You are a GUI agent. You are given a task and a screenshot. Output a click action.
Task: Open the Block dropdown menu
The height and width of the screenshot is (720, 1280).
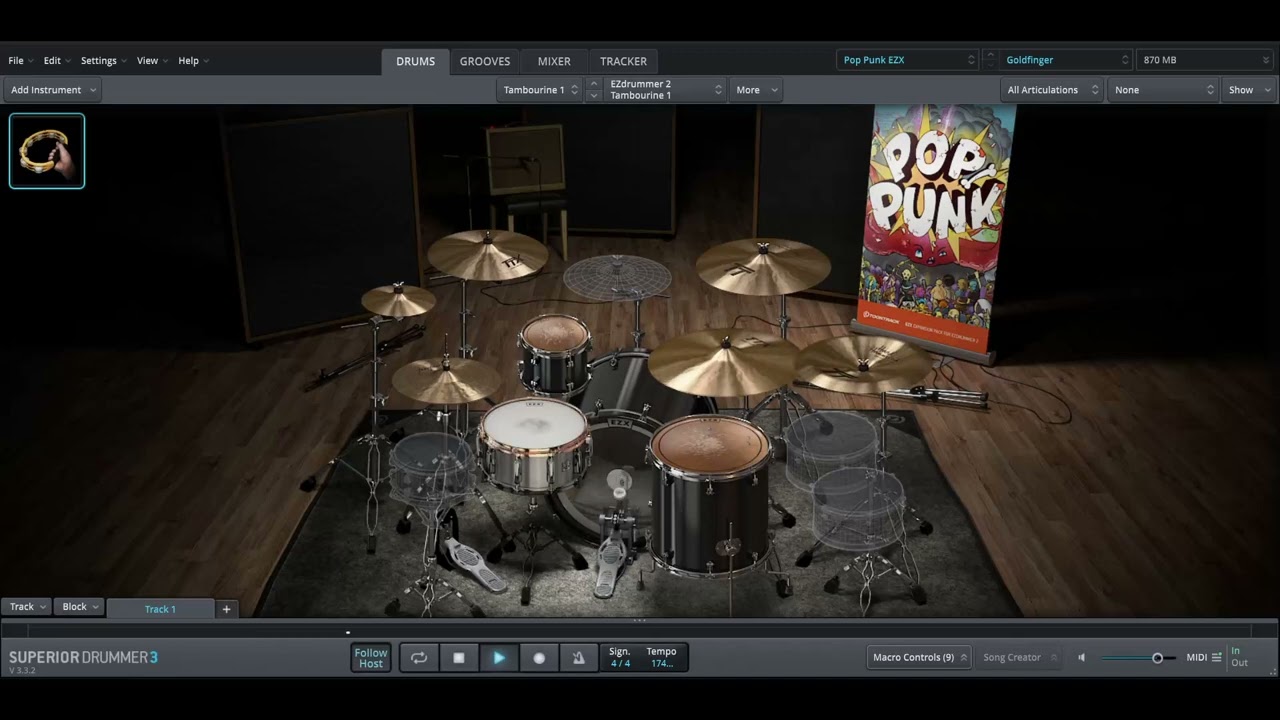point(80,607)
